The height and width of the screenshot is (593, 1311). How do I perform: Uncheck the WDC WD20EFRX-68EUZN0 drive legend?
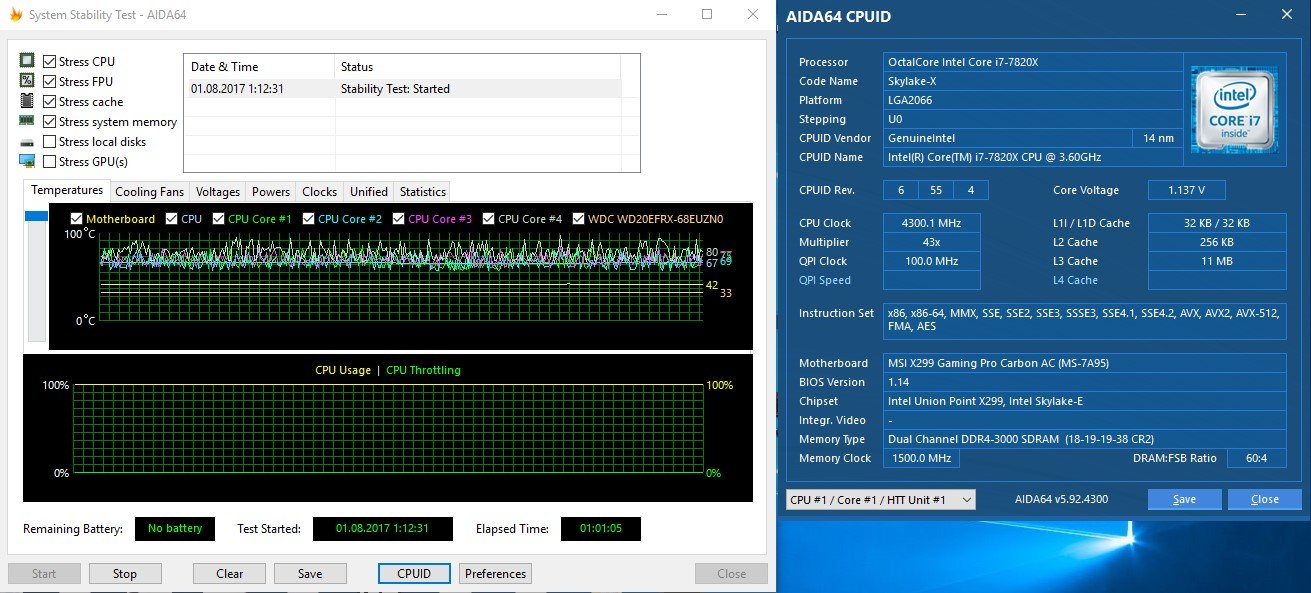click(x=579, y=219)
